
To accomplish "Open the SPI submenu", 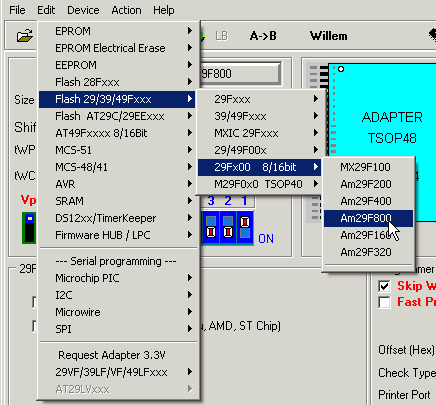I will pyautogui.click(x=117, y=329).
